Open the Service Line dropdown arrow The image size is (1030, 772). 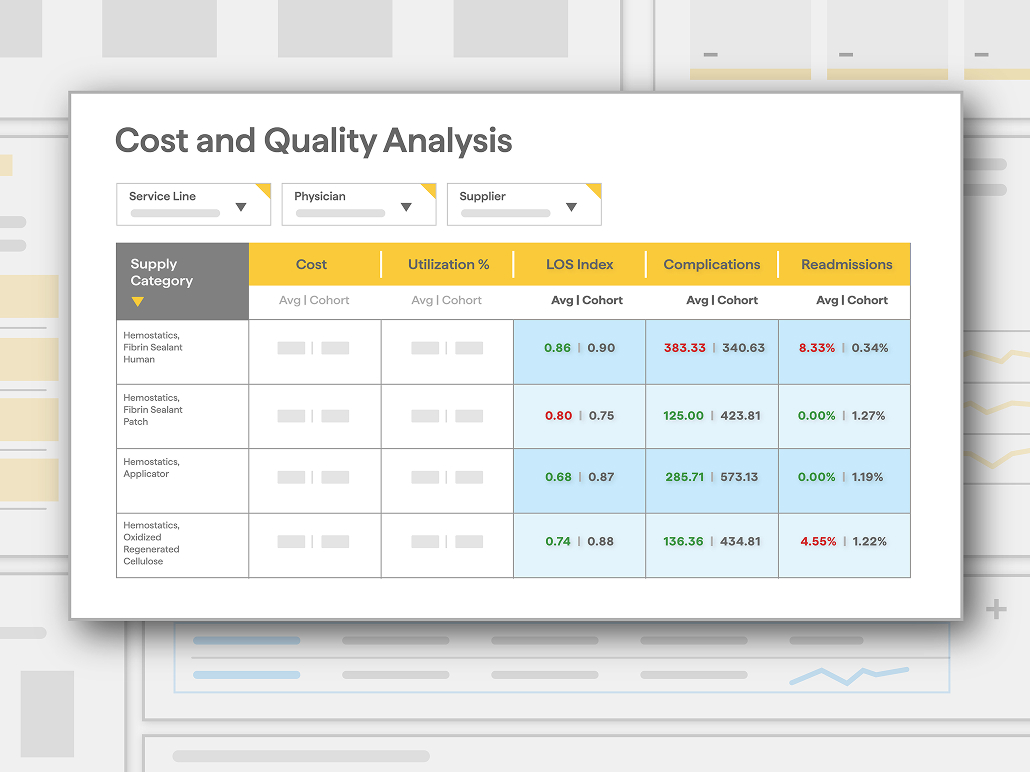(x=241, y=207)
